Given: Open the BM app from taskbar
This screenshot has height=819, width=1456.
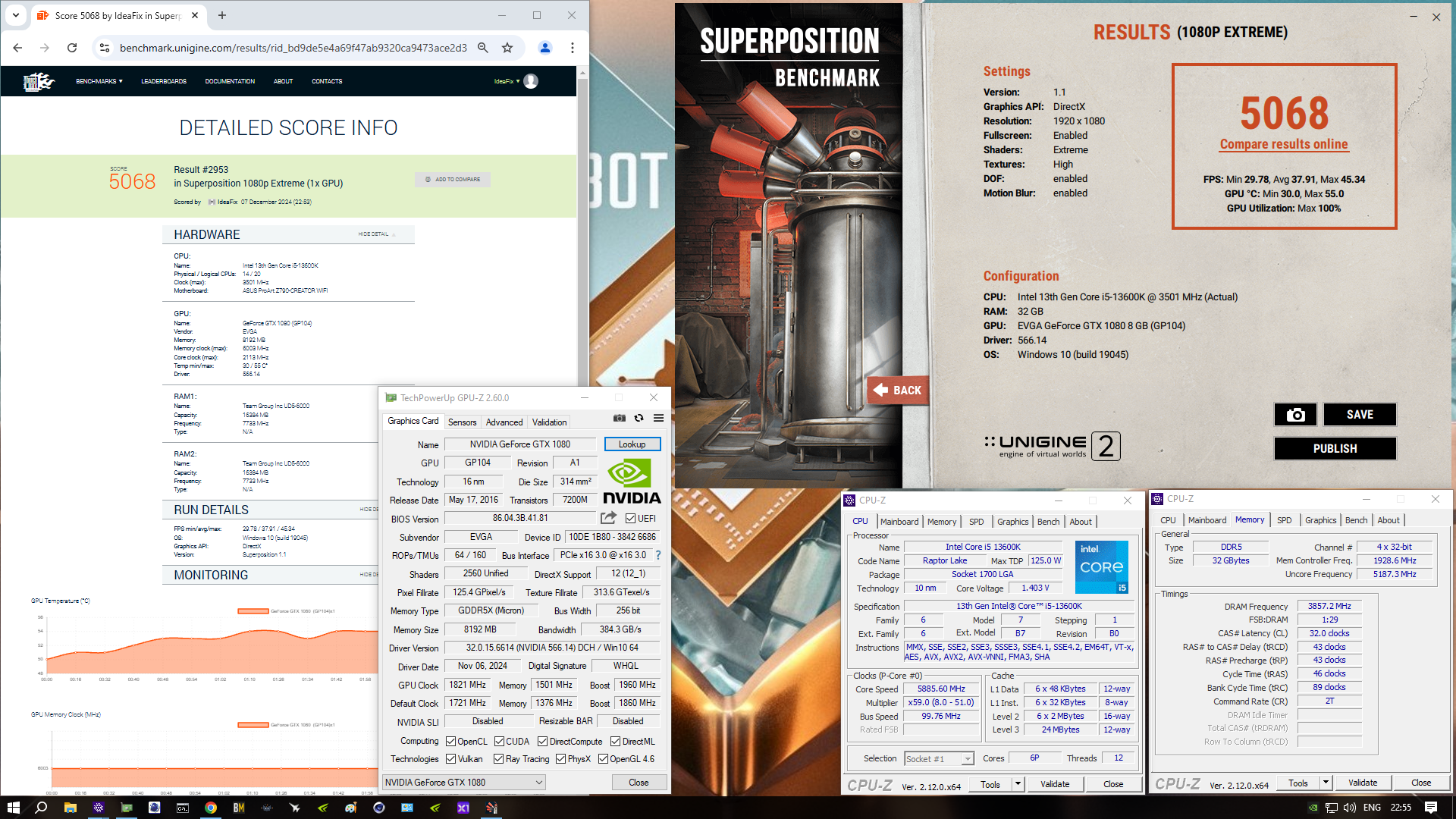Looking at the screenshot, I should (239, 808).
